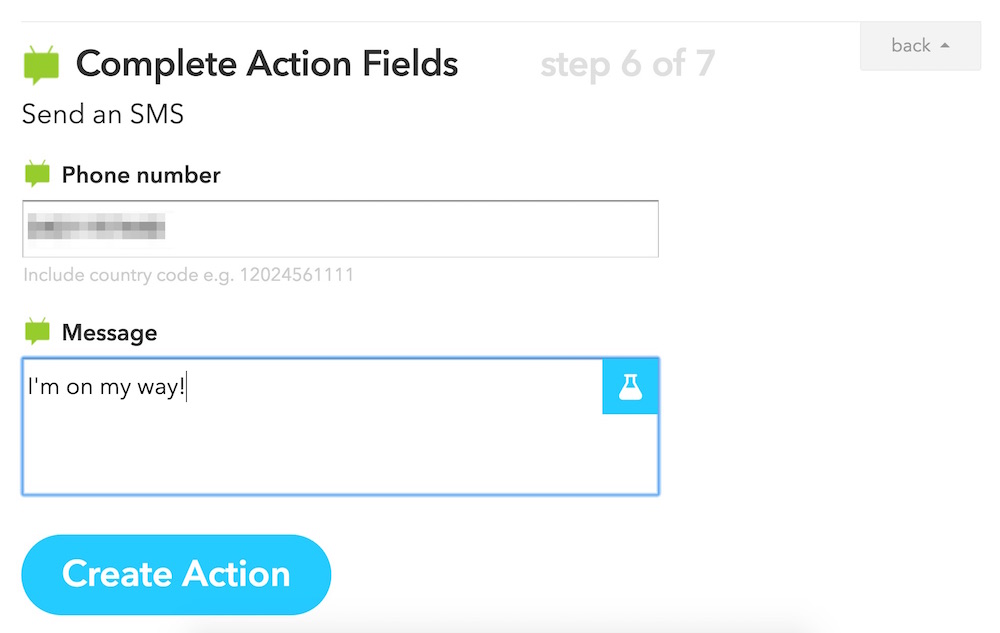
Task: Place cursor after "I'm on my way!" text
Action: coord(188,387)
